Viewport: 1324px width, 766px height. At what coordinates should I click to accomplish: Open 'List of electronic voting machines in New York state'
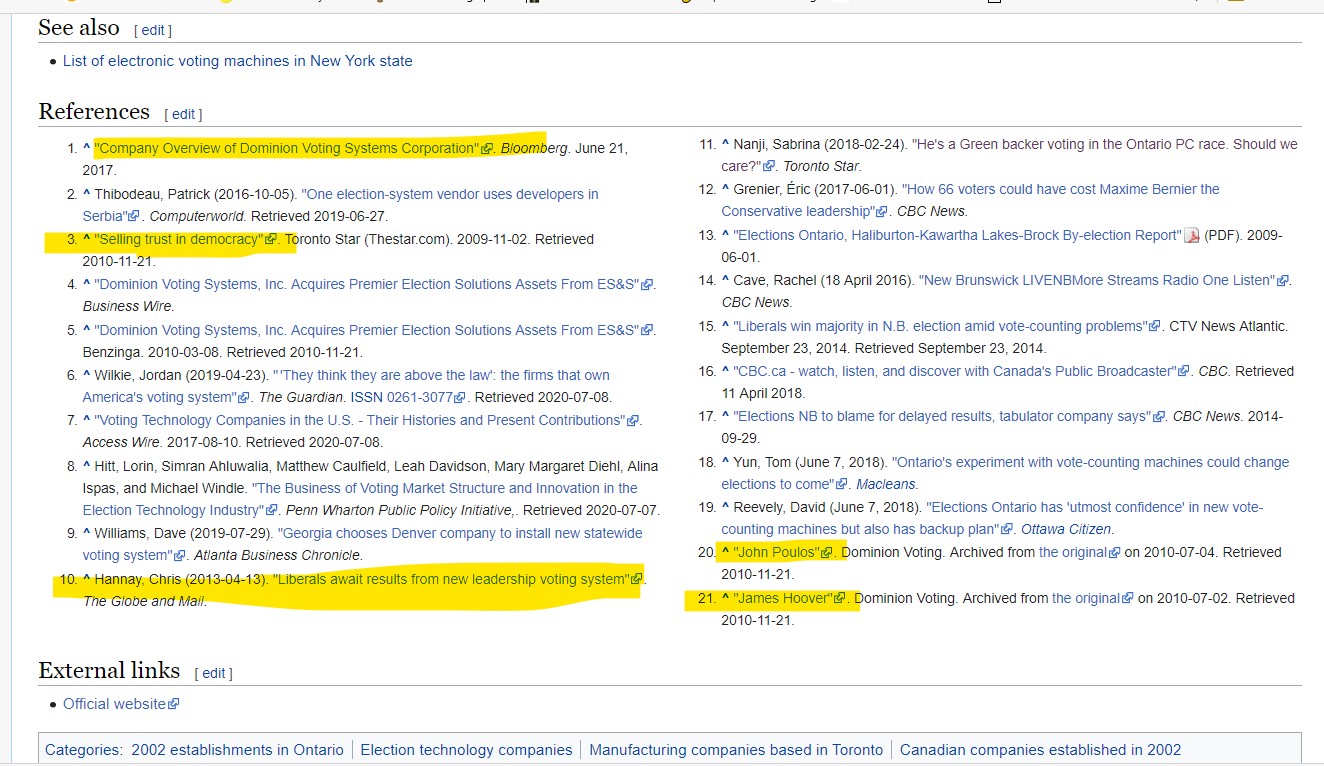238,61
